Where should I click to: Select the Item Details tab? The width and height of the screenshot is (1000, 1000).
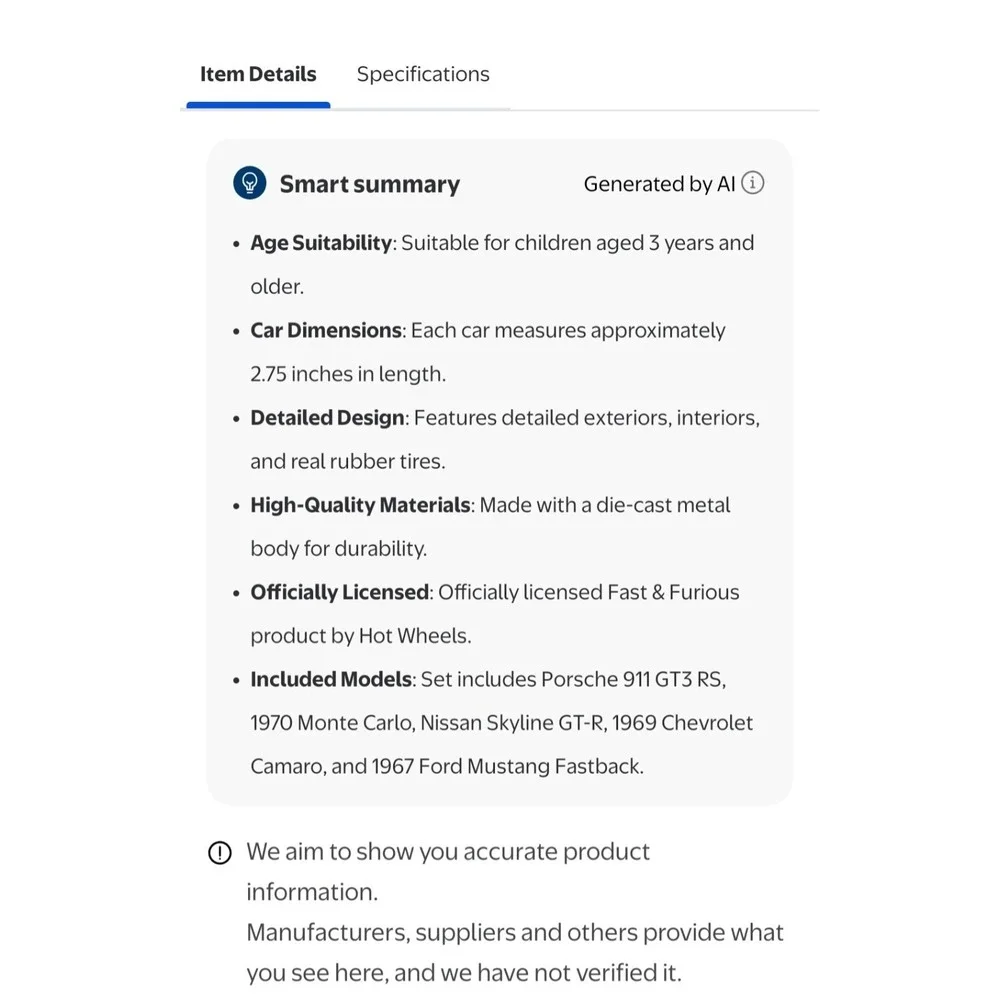coord(258,74)
